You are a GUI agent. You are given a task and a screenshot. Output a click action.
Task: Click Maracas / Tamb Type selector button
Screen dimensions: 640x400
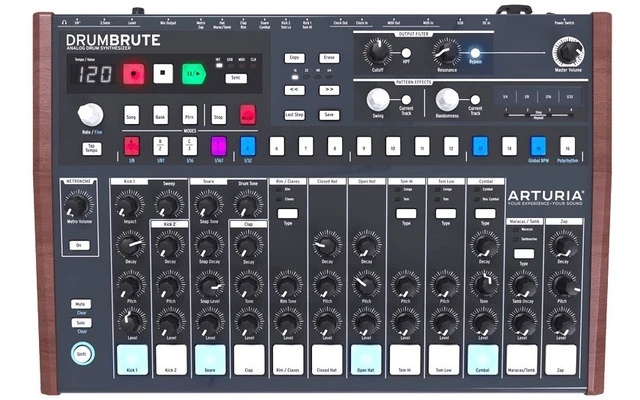coord(524,253)
